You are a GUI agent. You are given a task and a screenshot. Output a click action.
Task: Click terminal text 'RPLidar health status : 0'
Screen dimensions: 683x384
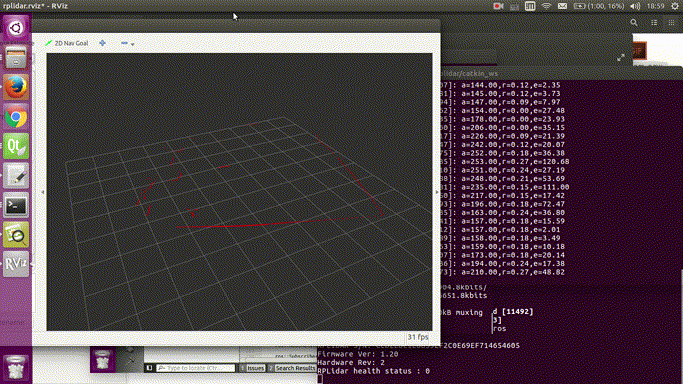point(373,371)
